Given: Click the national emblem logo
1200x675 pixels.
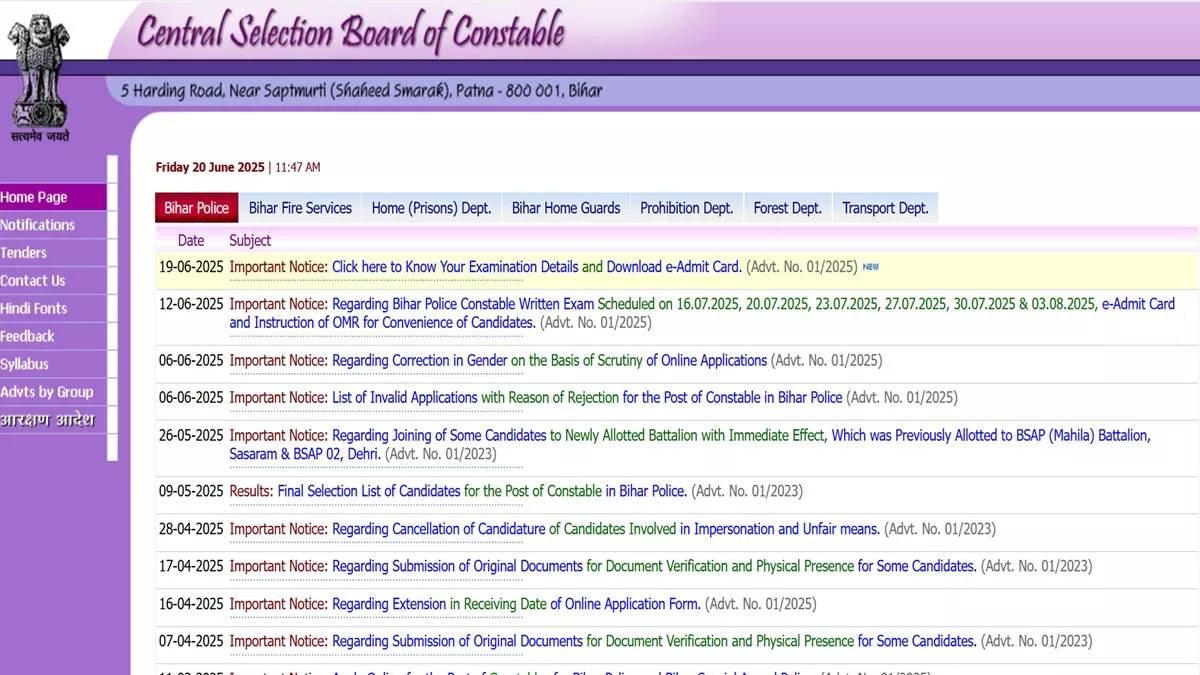Looking at the screenshot, I should (40, 77).
